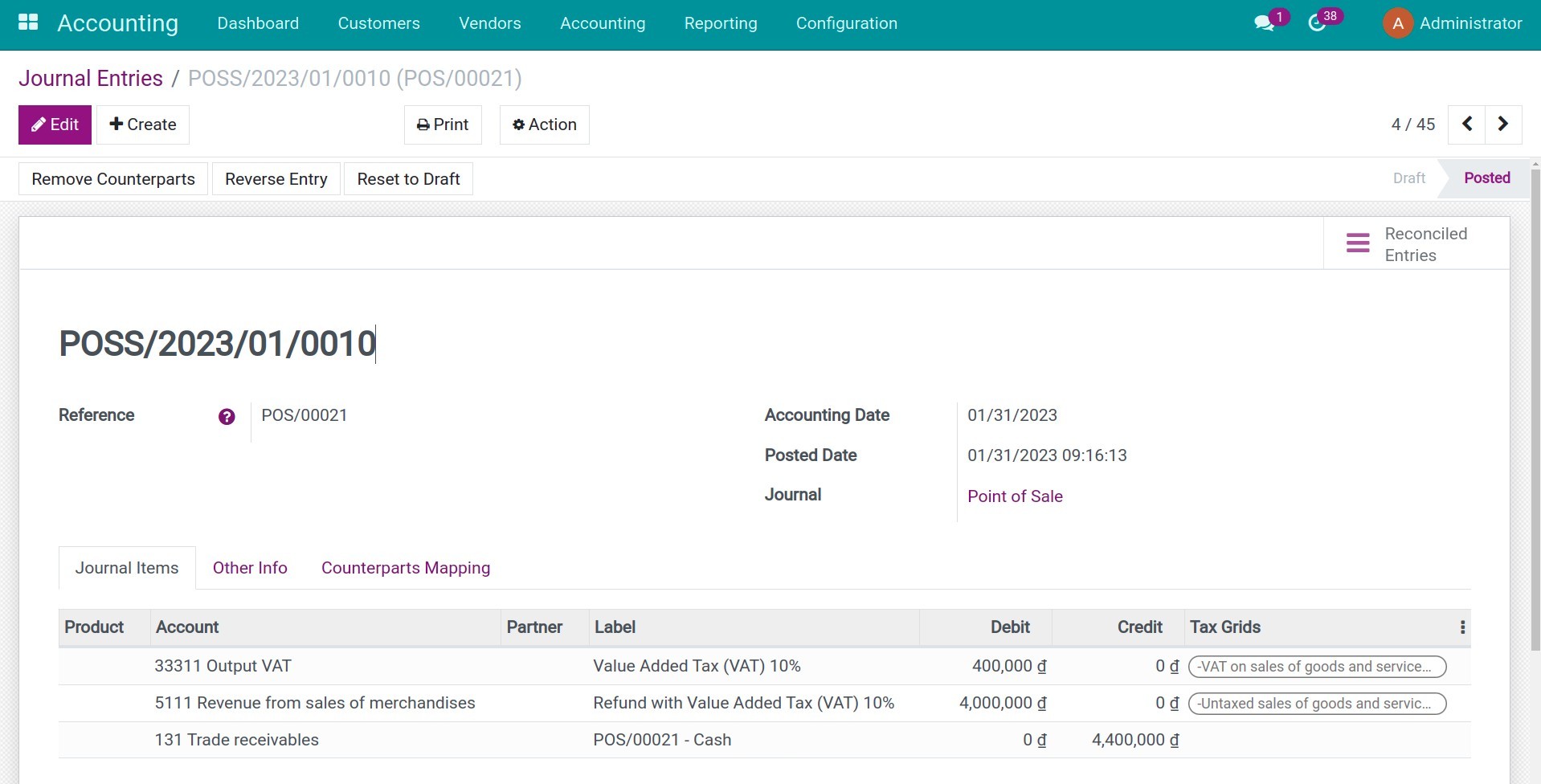Open the conversations chat icon
1541x784 pixels.
pos(1264,23)
